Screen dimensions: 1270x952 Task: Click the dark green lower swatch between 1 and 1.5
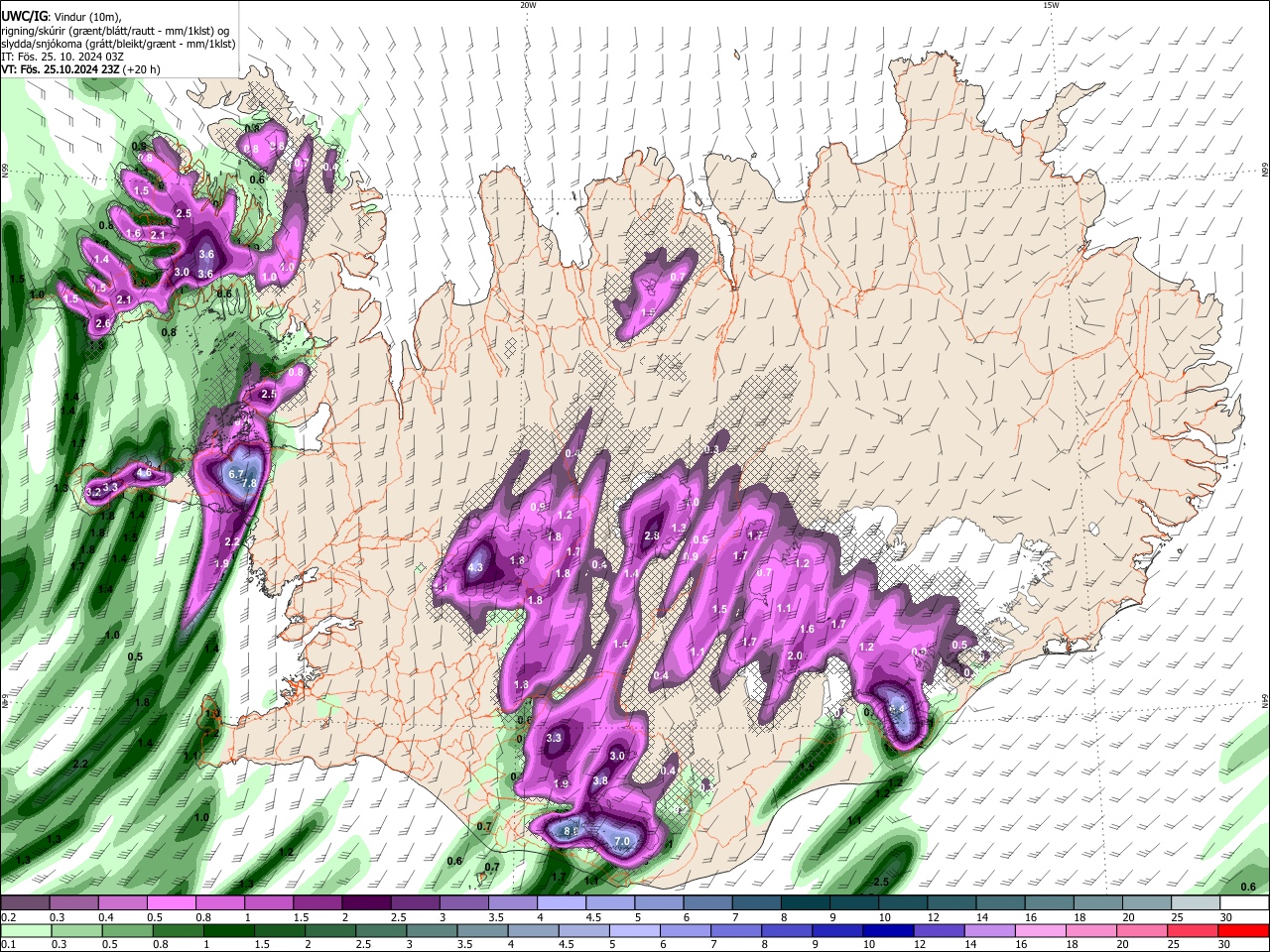tap(229, 930)
